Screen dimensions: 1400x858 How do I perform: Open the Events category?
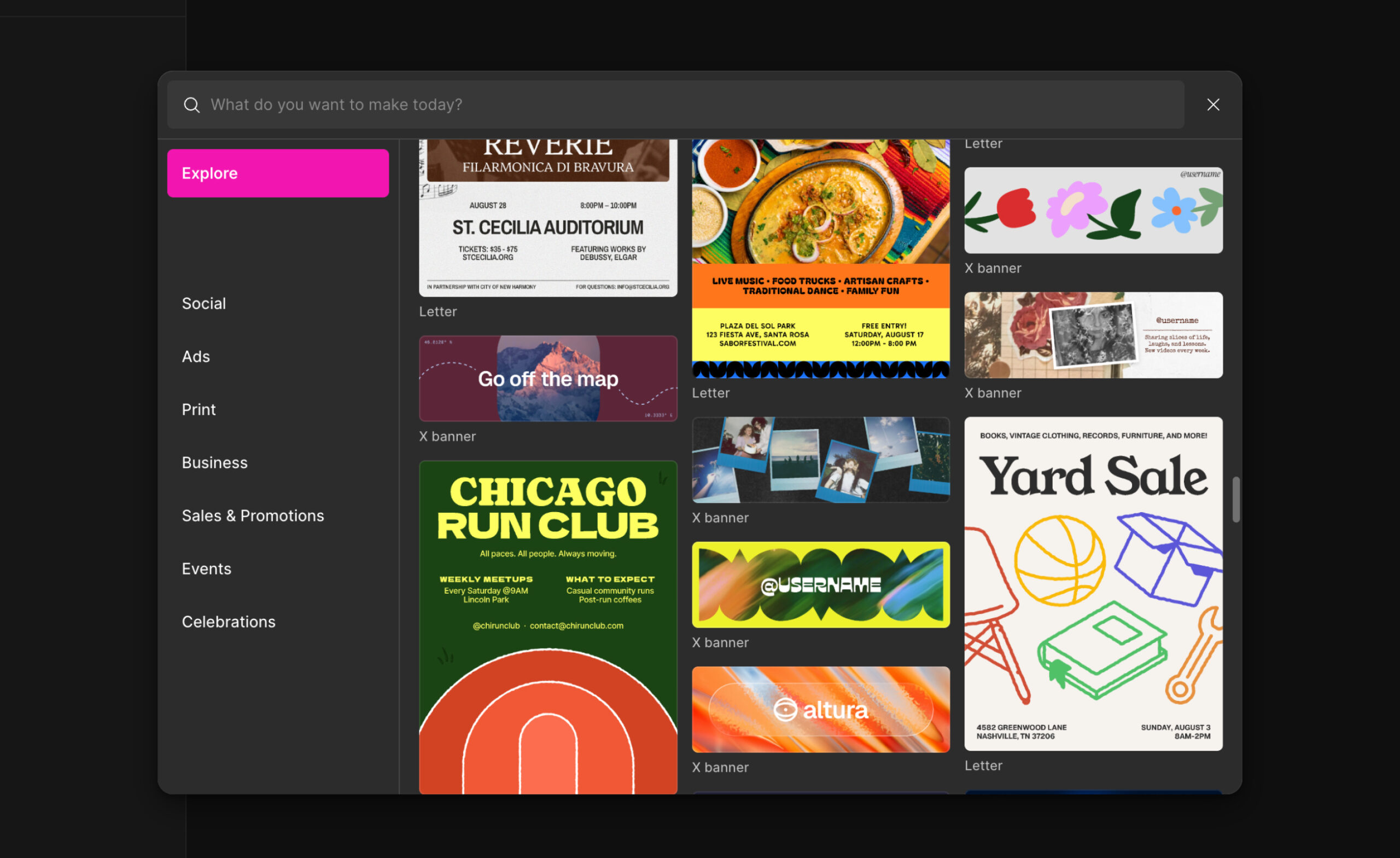(x=206, y=569)
